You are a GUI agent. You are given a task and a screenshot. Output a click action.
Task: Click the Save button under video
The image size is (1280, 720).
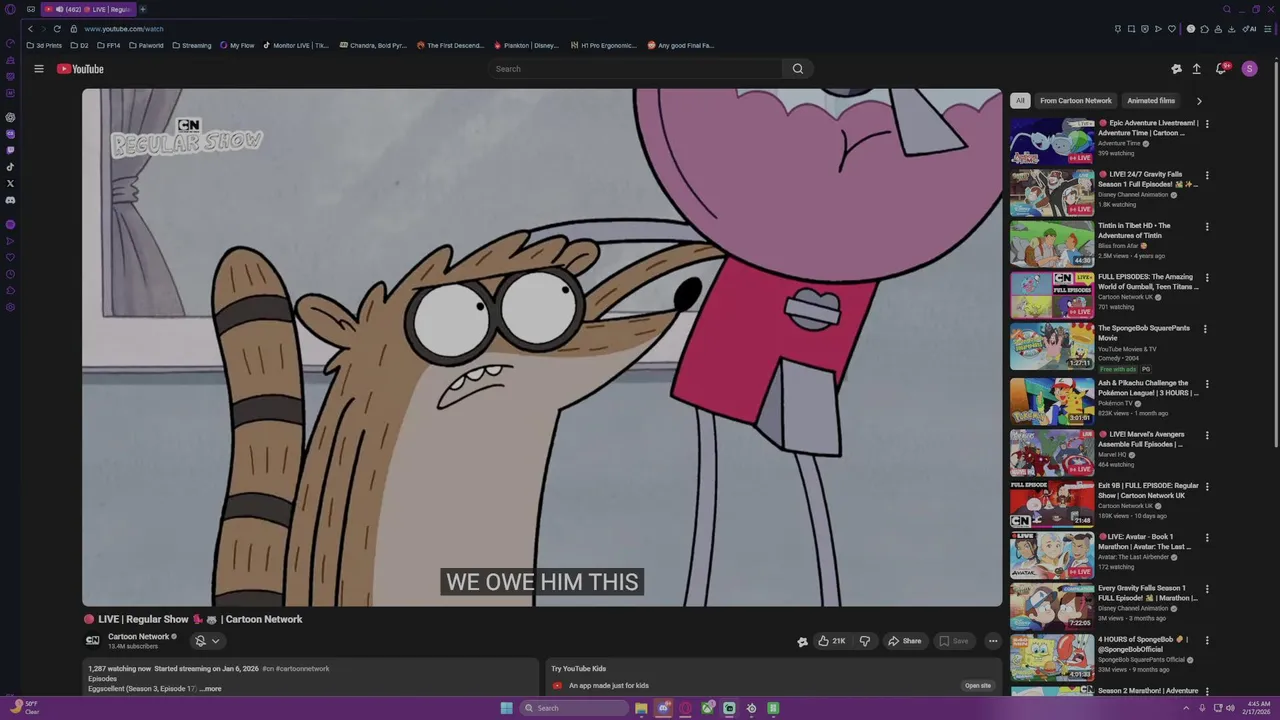954,641
